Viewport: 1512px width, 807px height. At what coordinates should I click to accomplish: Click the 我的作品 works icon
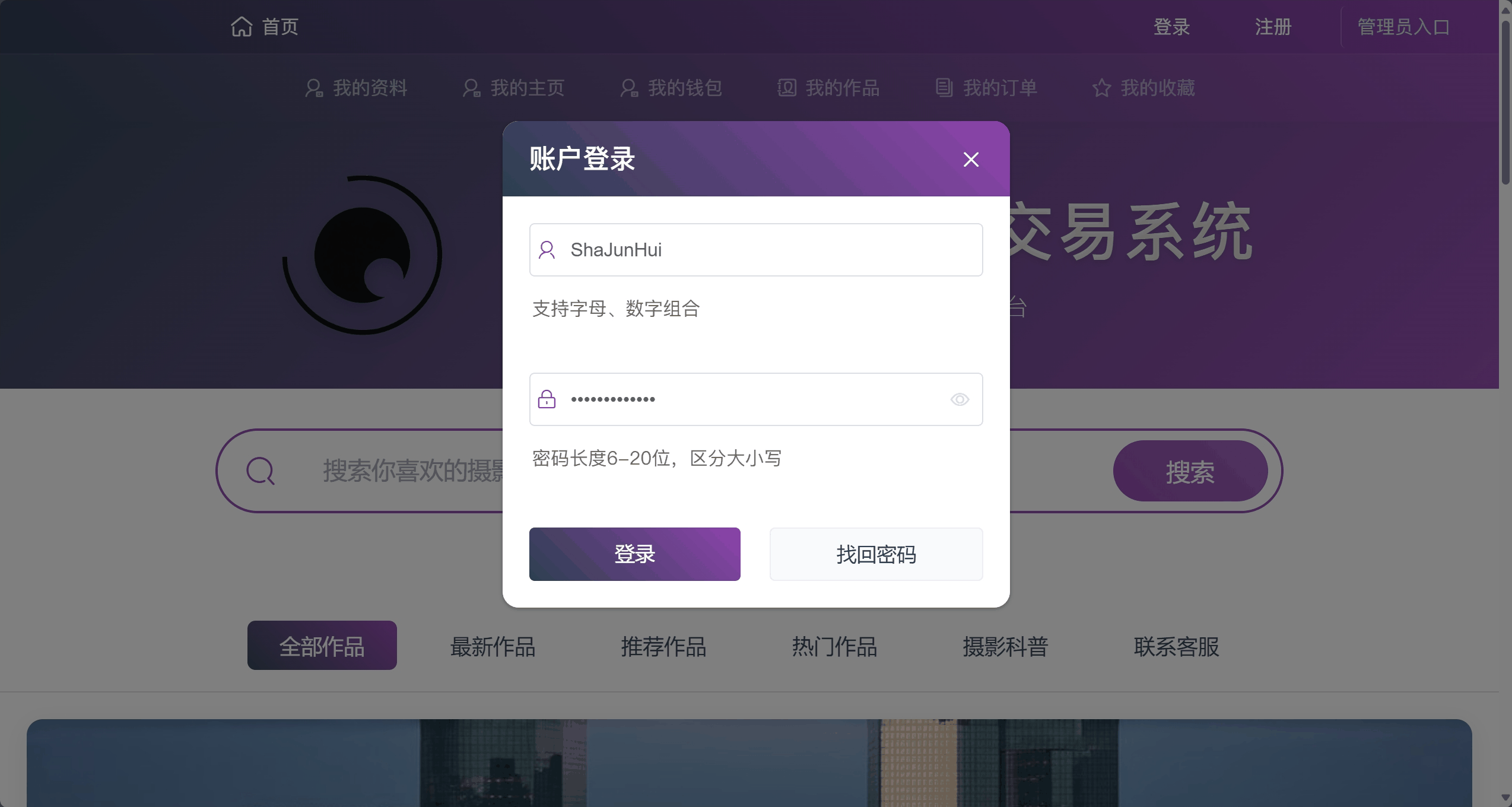787,88
